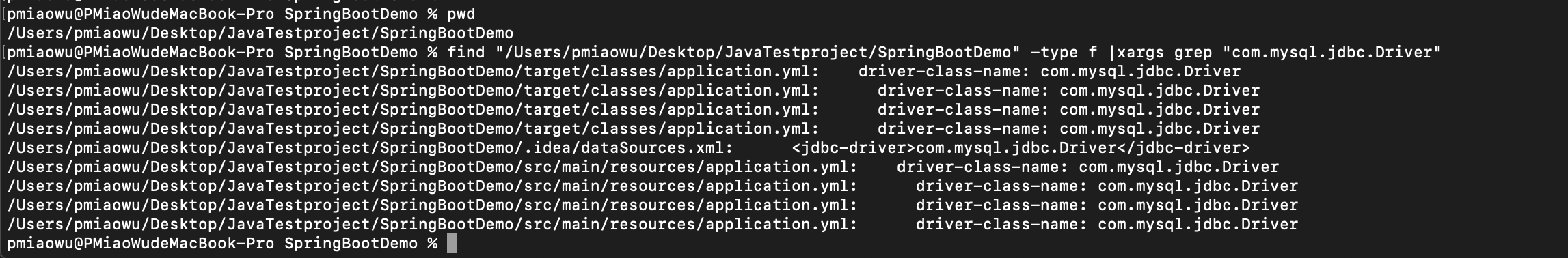Image resolution: width=1568 pixels, height=258 pixels.
Task: Click SpringBootDemo in the empty final prompt
Action: [351, 244]
